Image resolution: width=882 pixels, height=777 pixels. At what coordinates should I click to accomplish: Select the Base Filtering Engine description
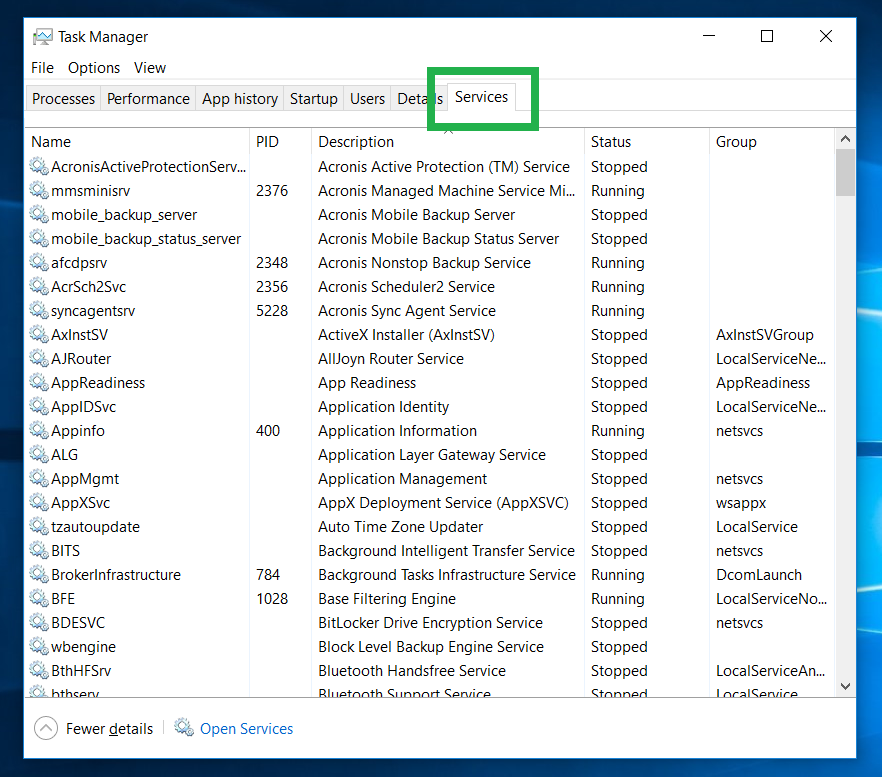(x=386, y=599)
